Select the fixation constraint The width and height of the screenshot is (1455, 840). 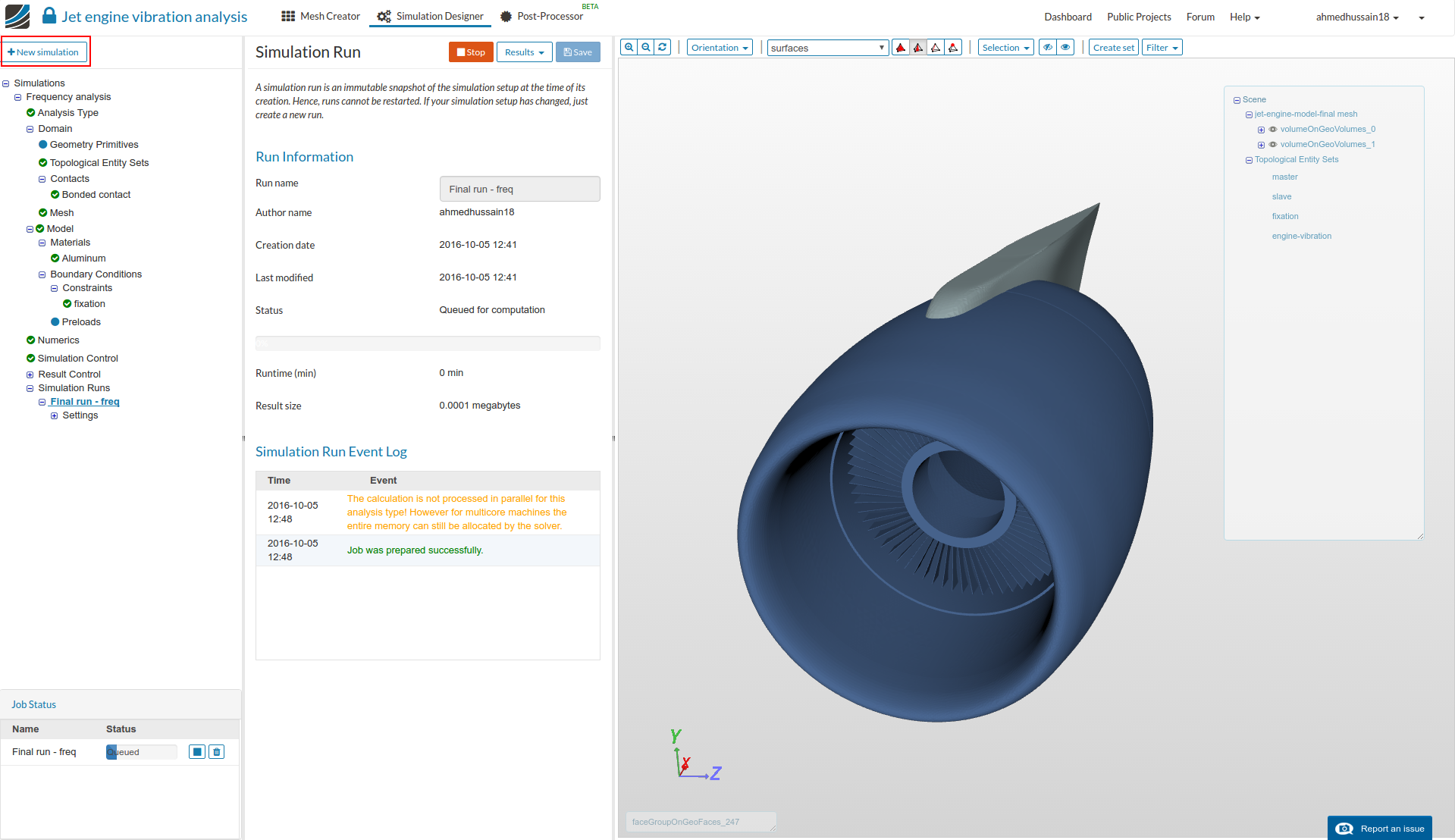click(89, 304)
